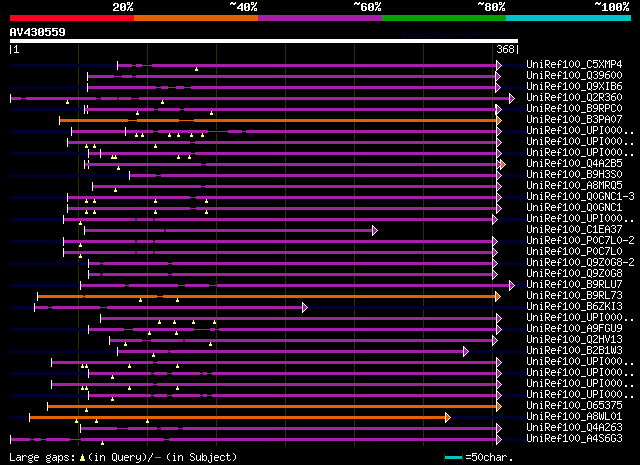Click the purple ~60% identity legend segment
Screen dimensions: 640x465
coord(320,18)
